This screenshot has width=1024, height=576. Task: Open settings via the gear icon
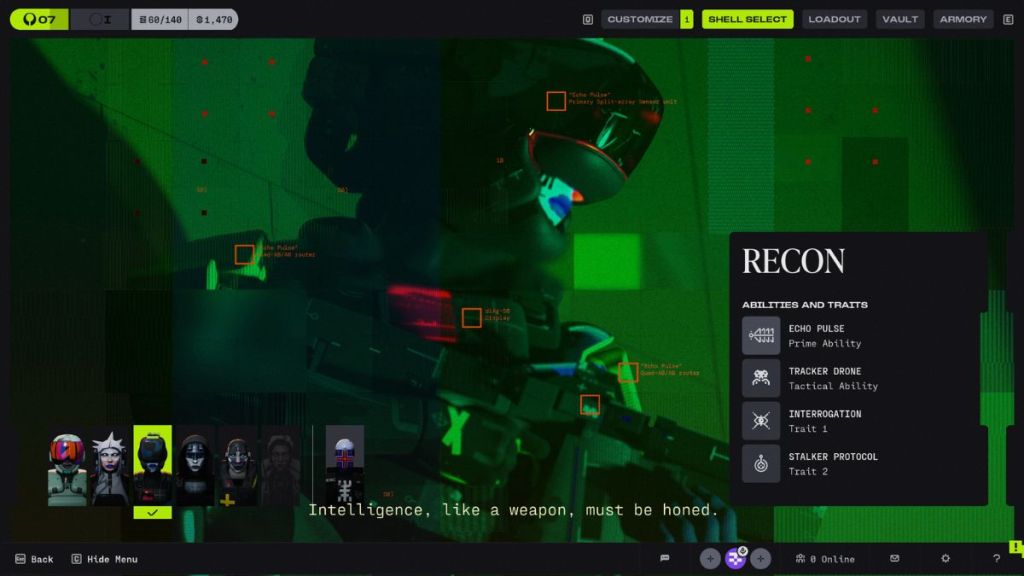coord(946,559)
